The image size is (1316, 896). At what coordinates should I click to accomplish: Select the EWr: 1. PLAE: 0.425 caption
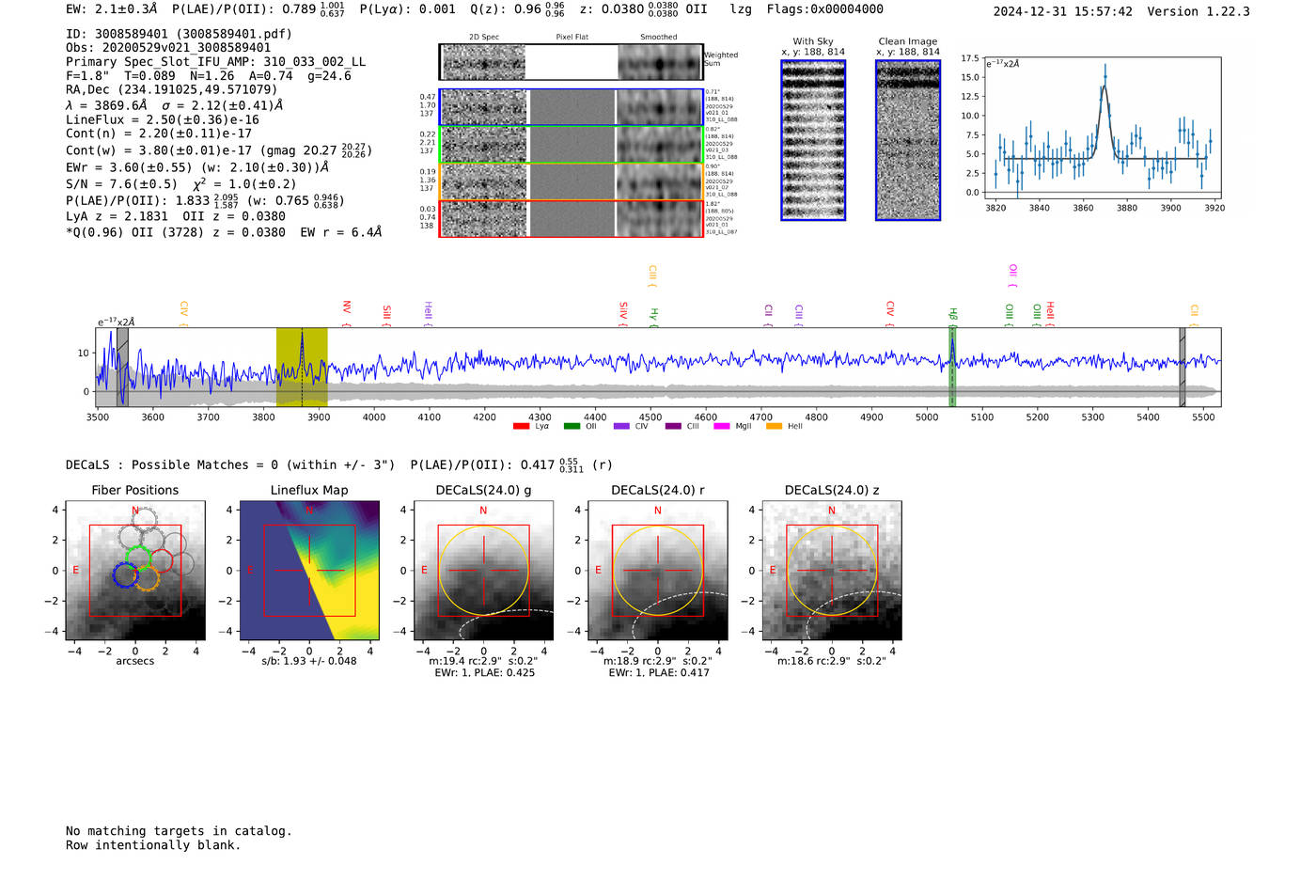tap(484, 673)
